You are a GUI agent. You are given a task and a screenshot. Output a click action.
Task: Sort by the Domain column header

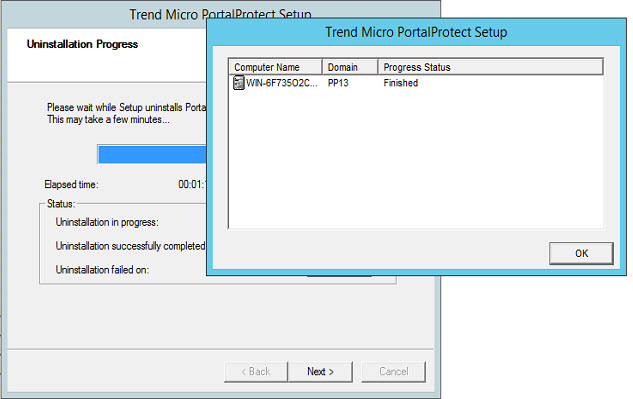(x=350, y=67)
